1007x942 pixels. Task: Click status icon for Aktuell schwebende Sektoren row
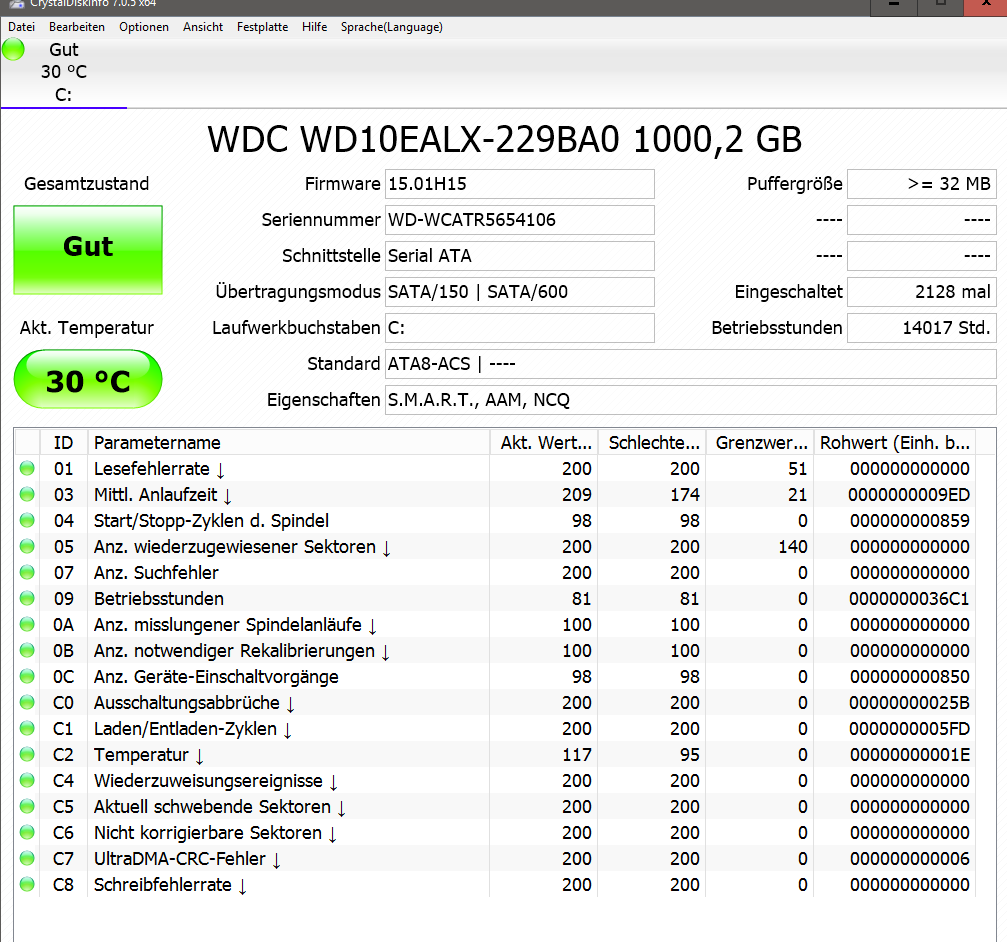27,807
